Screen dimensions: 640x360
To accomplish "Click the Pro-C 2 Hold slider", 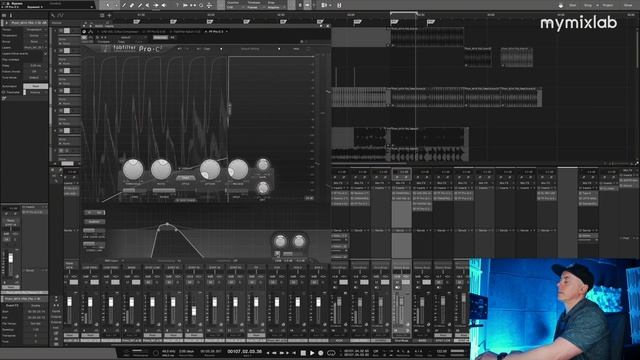I will tap(236, 191).
